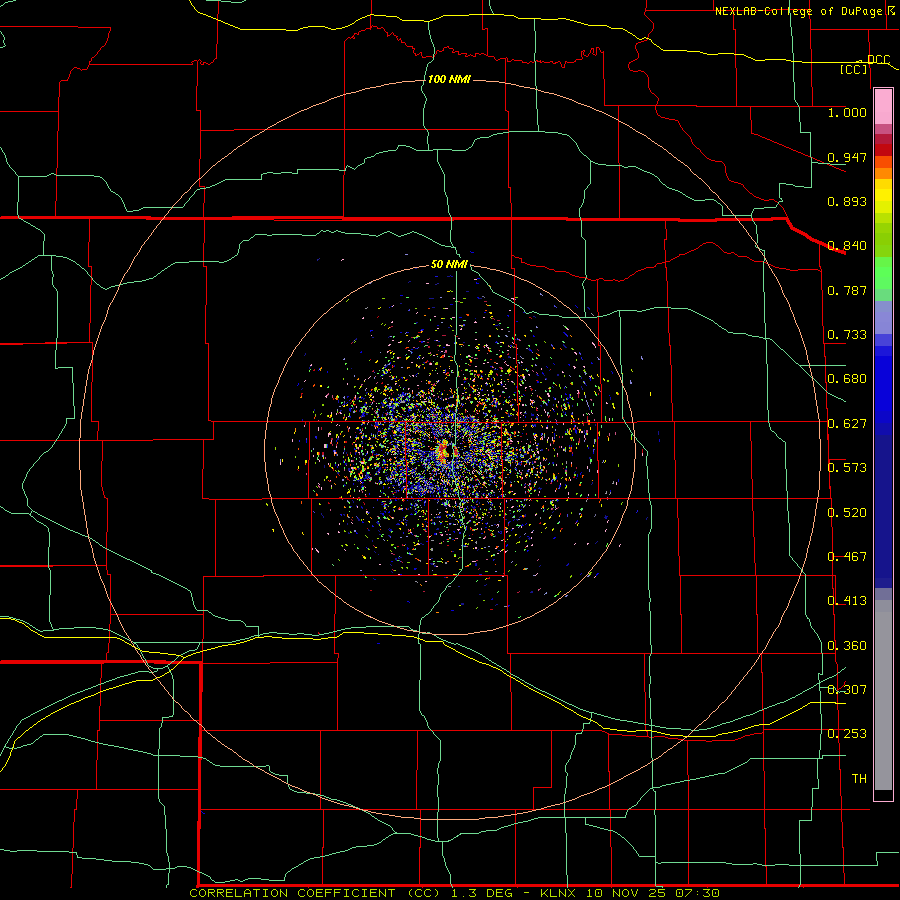Select the 0.253 scale value
The height and width of the screenshot is (900, 900).
click(x=847, y=734)
